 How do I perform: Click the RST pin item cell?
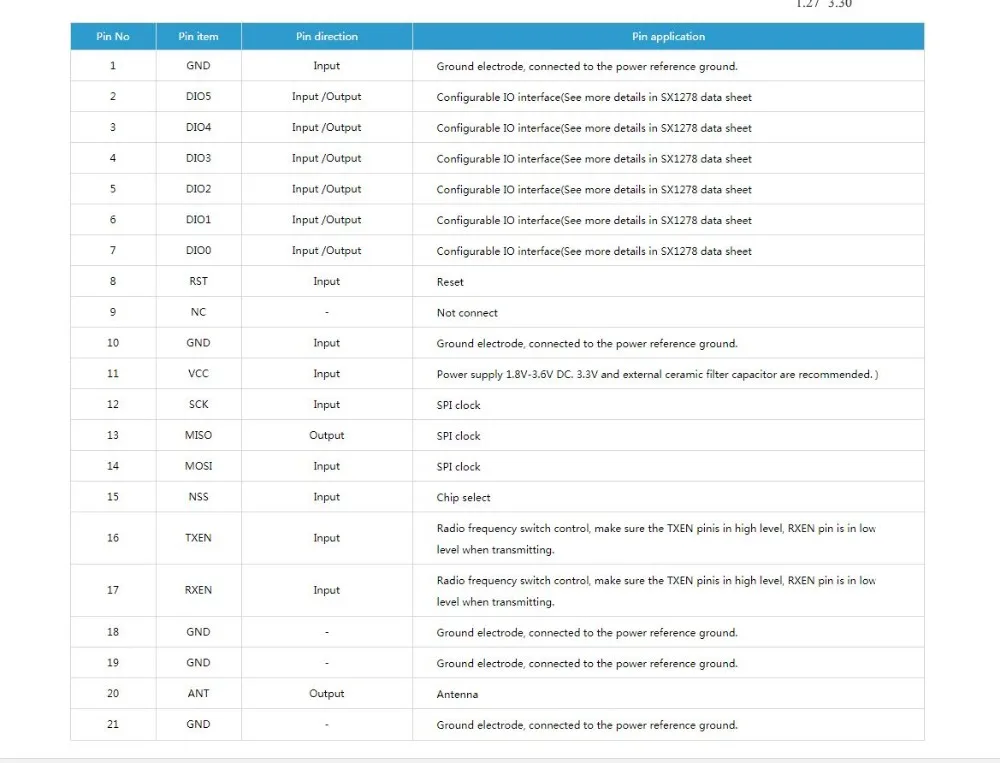pos(198,281)
